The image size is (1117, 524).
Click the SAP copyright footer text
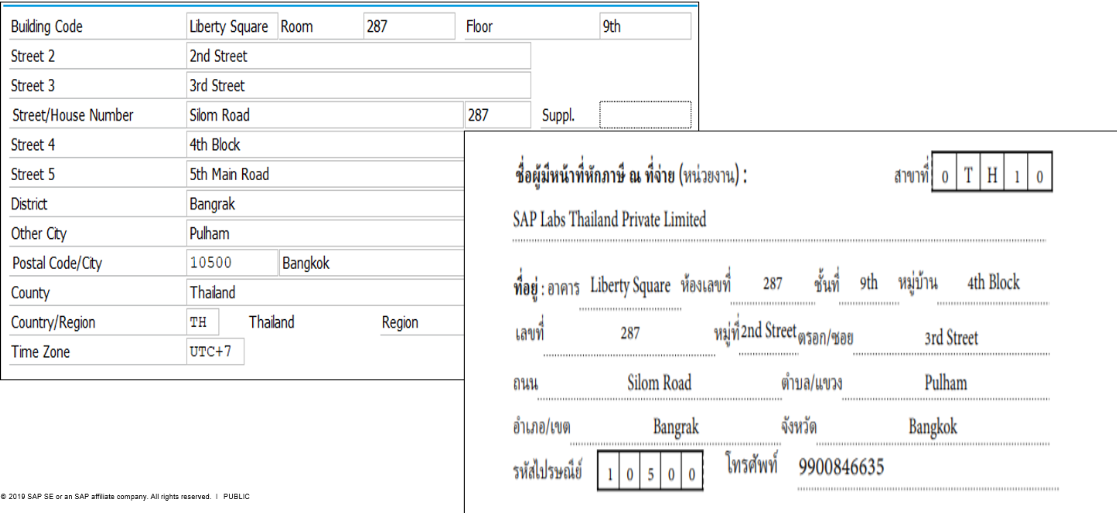125,496
